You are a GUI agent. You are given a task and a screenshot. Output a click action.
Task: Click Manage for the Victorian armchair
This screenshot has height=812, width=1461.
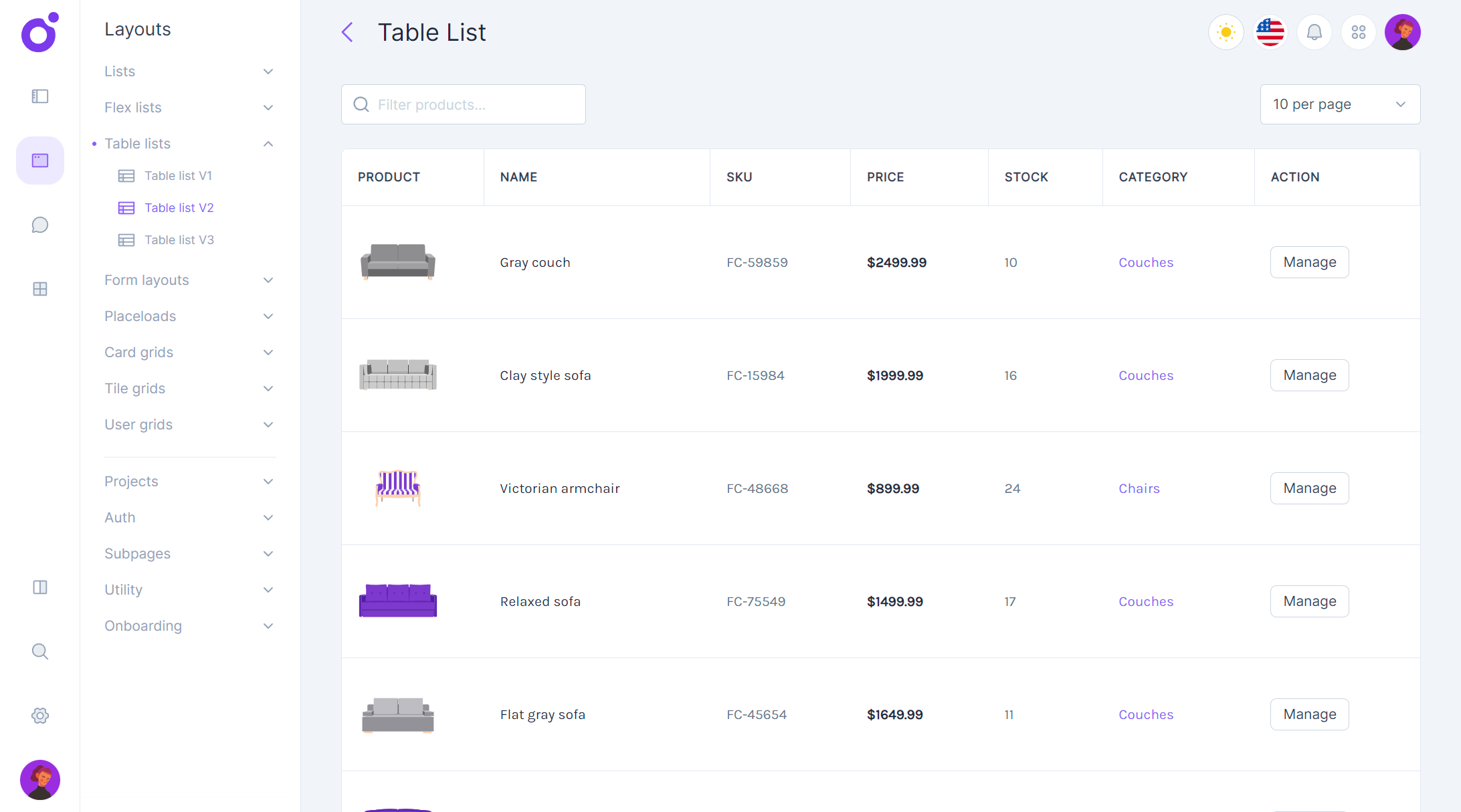(x=1309, y=488)
